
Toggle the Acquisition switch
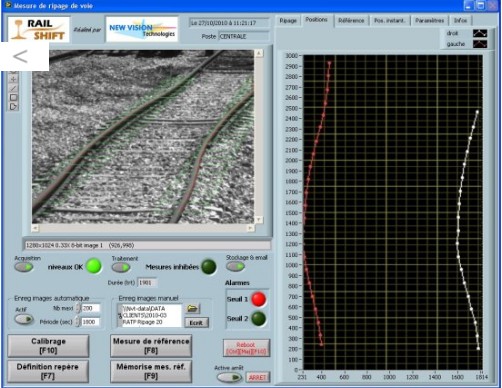(x=24, y=267)
